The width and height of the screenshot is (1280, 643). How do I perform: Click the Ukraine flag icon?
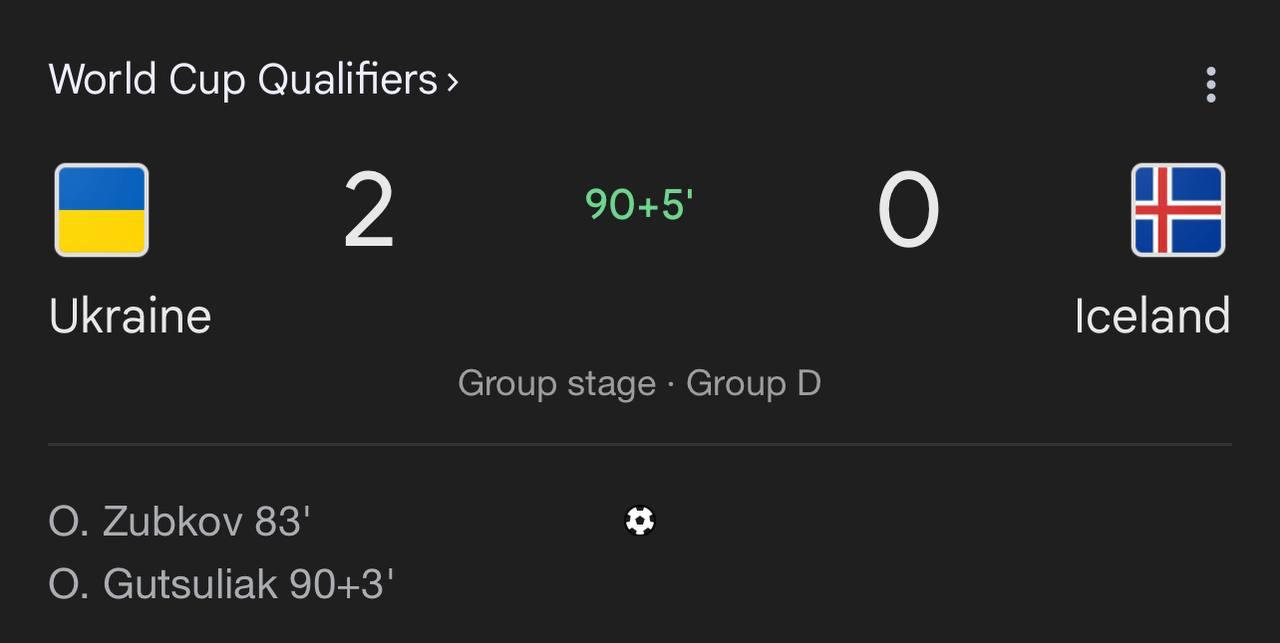(101, 210)
